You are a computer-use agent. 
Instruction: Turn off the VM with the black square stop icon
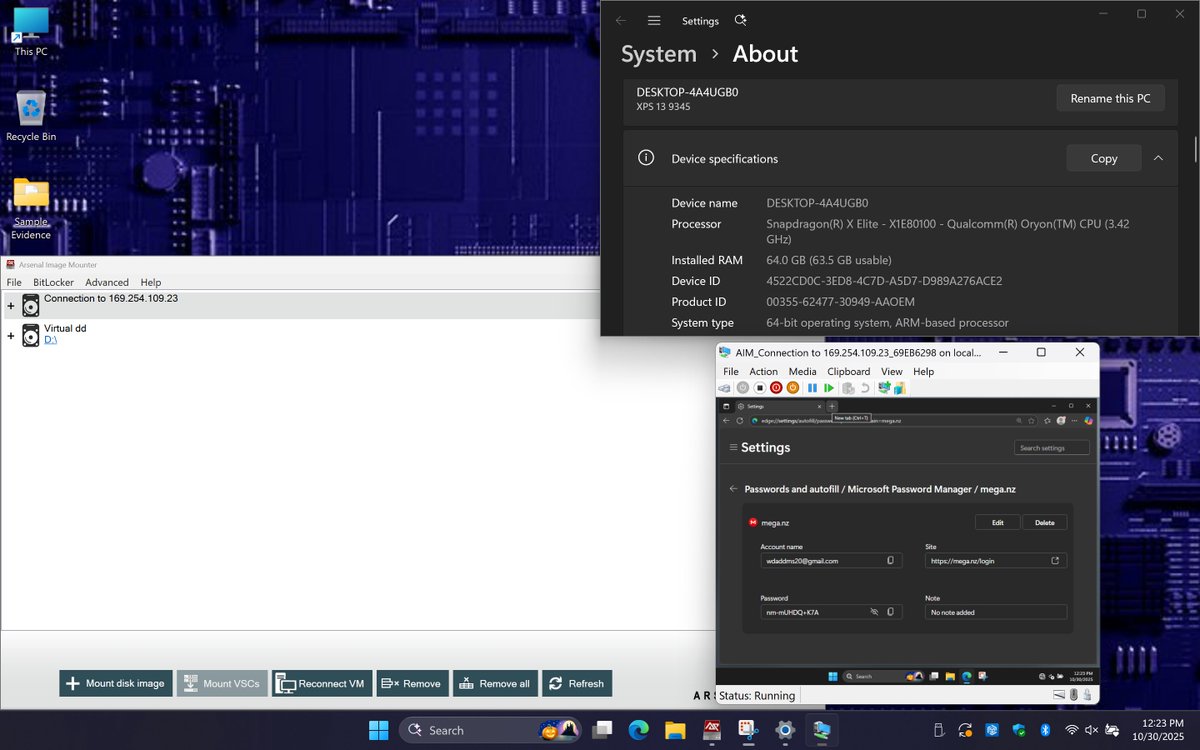click(759, 388)
